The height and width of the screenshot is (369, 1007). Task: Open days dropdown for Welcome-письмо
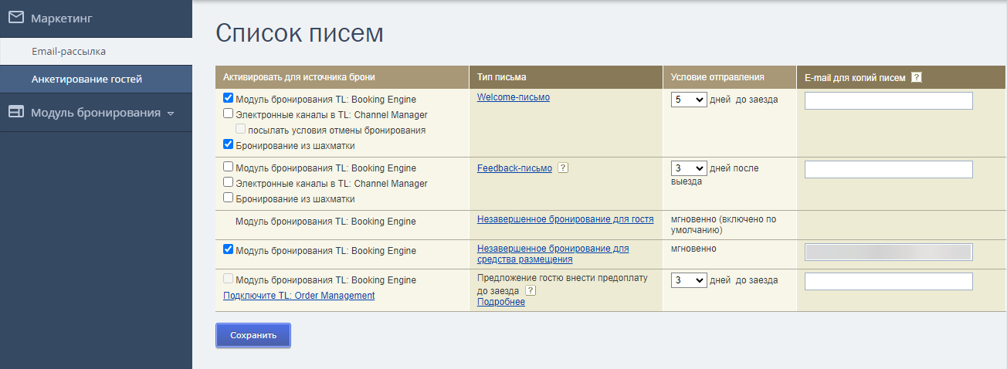pyautogui.click(x=688, y=100)
